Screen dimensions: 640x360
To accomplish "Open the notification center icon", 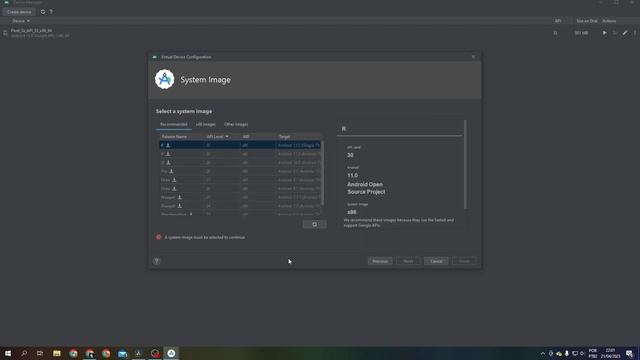I will 629,353.
